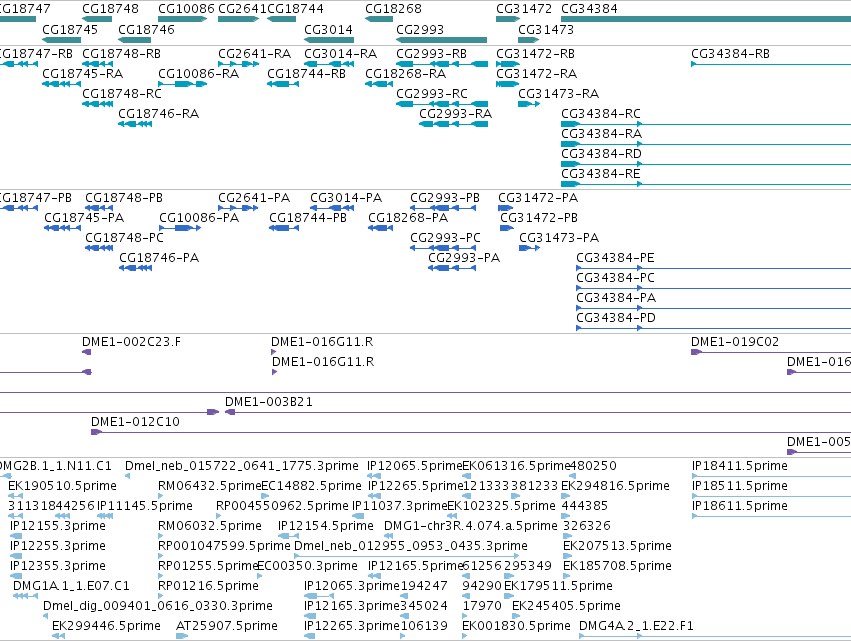Select protein CG18746-PA glyph
The image size is (851, 641).
(x=136, y=268)
